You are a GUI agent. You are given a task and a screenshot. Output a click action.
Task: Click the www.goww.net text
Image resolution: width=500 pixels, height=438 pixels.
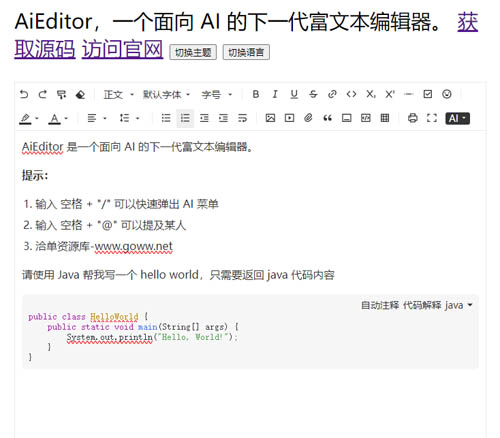pos(133,247)
